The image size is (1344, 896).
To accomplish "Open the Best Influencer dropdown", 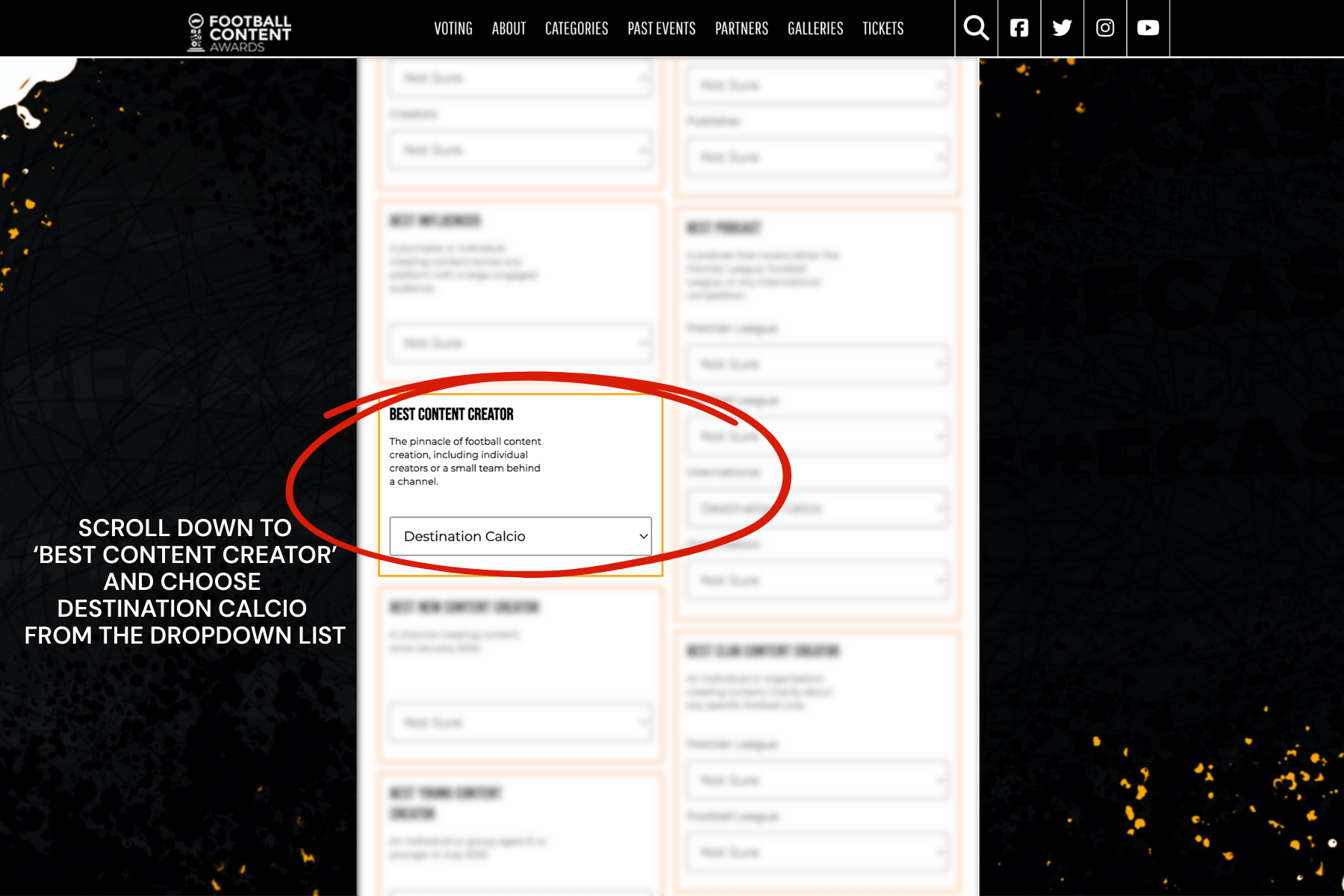I will (520, 343).
